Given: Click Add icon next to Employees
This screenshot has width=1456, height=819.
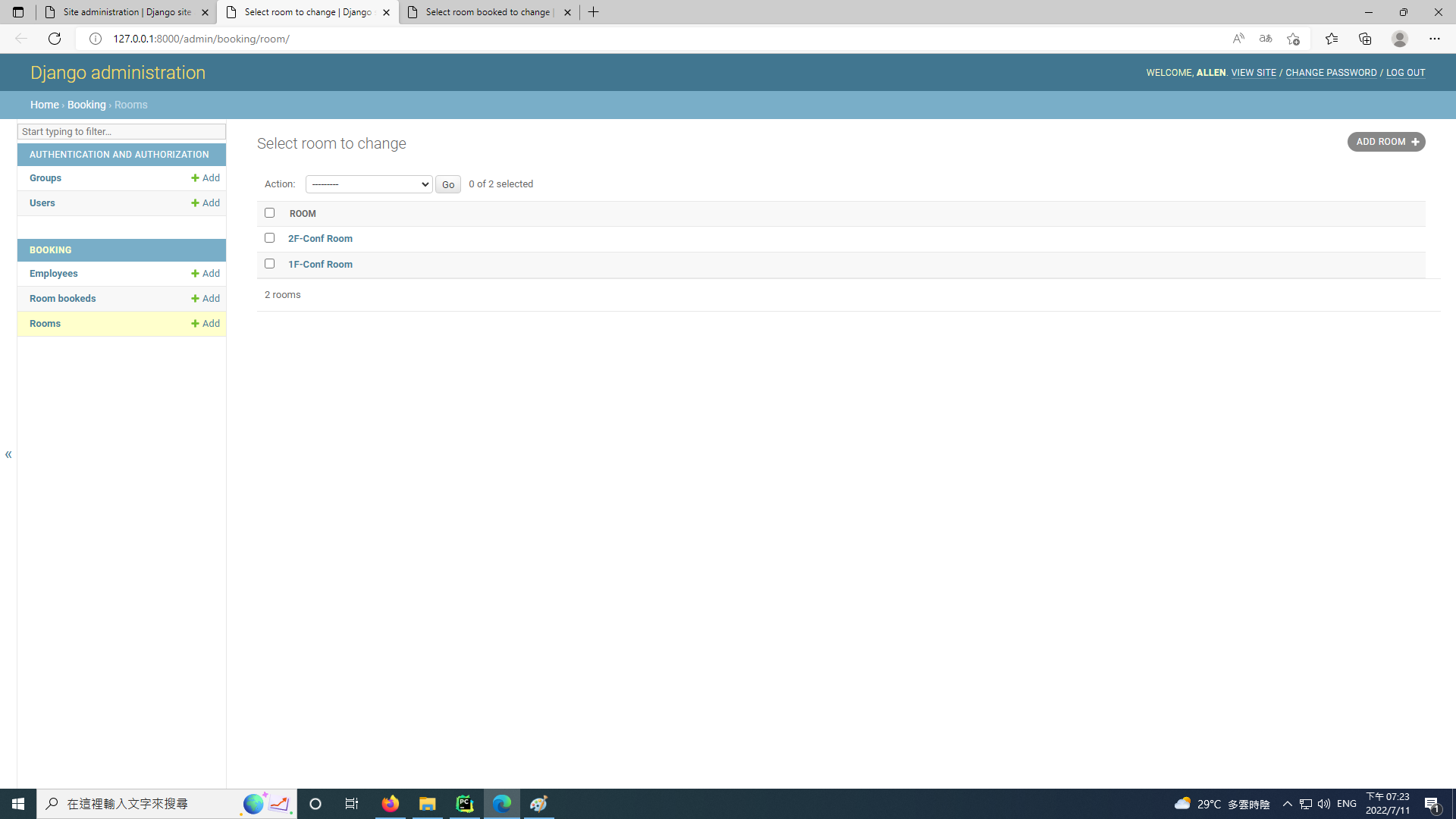Looking at the screenshot, I should 205,273.
